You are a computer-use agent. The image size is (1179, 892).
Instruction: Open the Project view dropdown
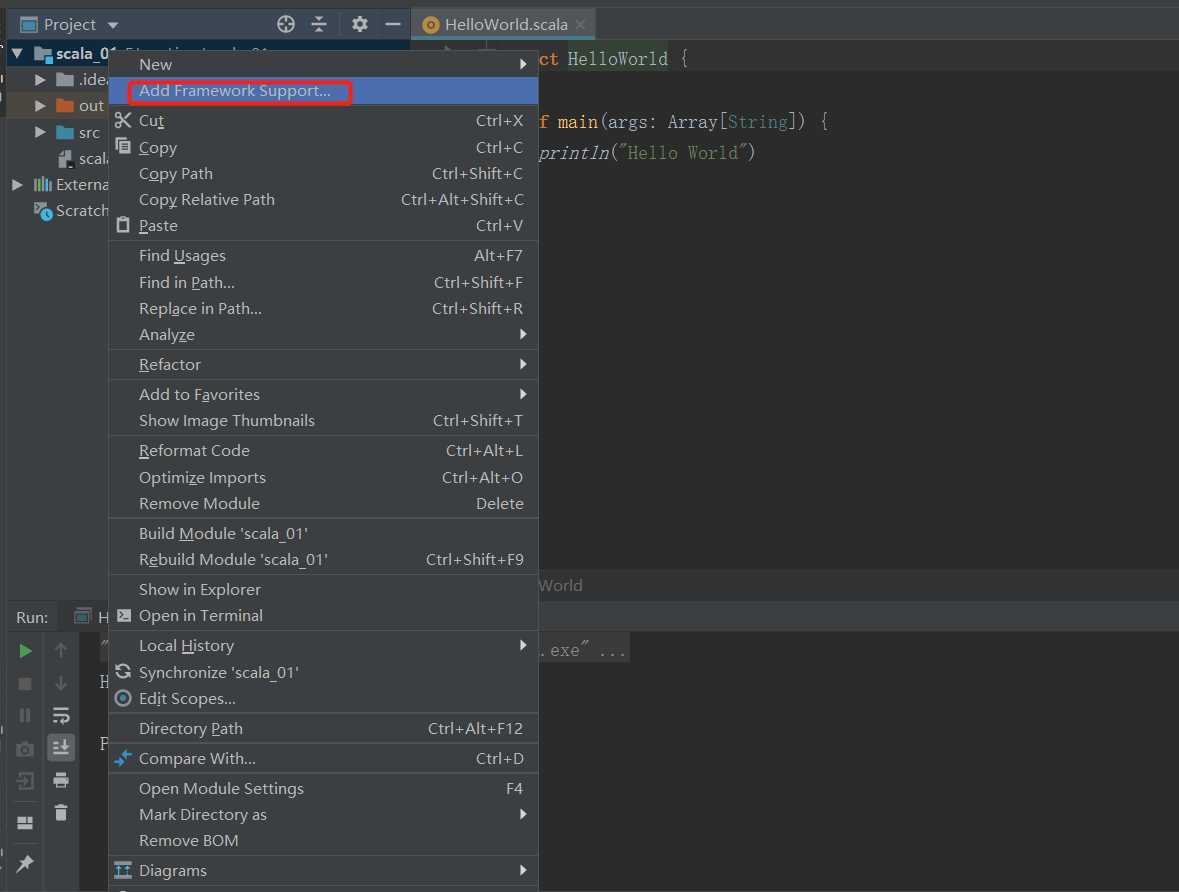[113, 25]
